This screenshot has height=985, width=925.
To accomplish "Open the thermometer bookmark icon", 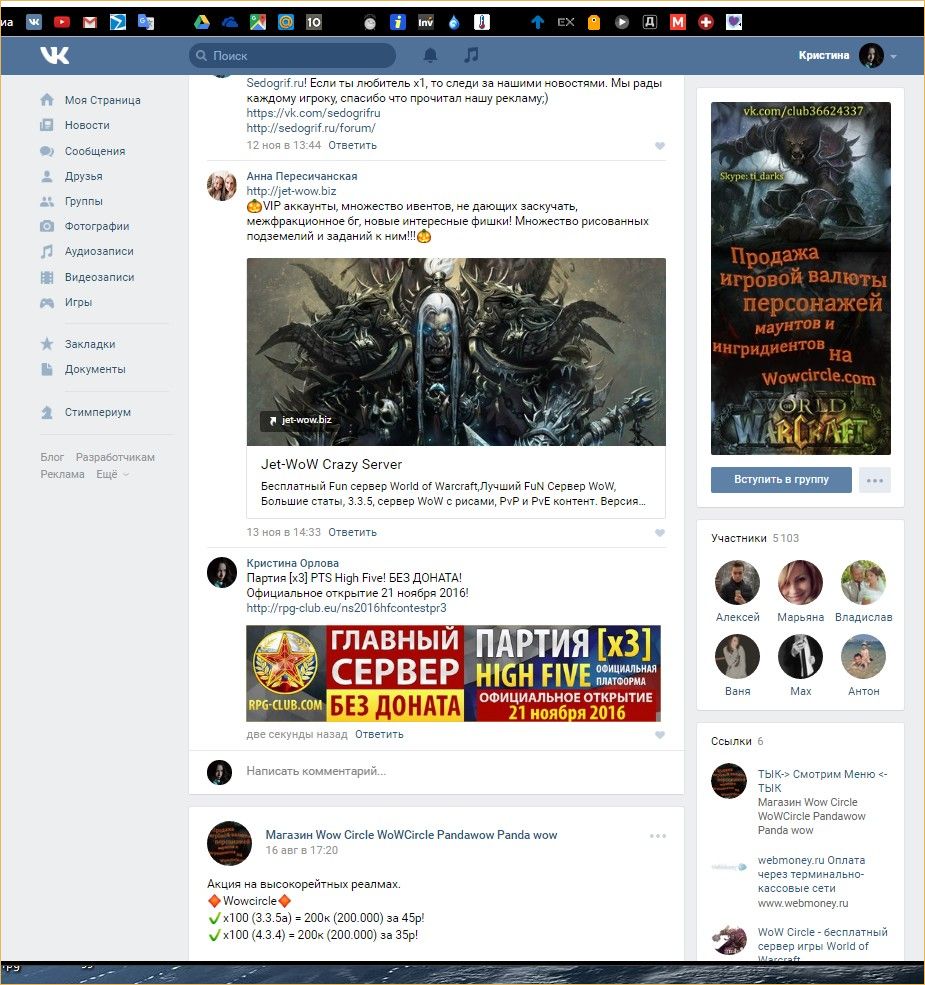I will coord(481,22).
